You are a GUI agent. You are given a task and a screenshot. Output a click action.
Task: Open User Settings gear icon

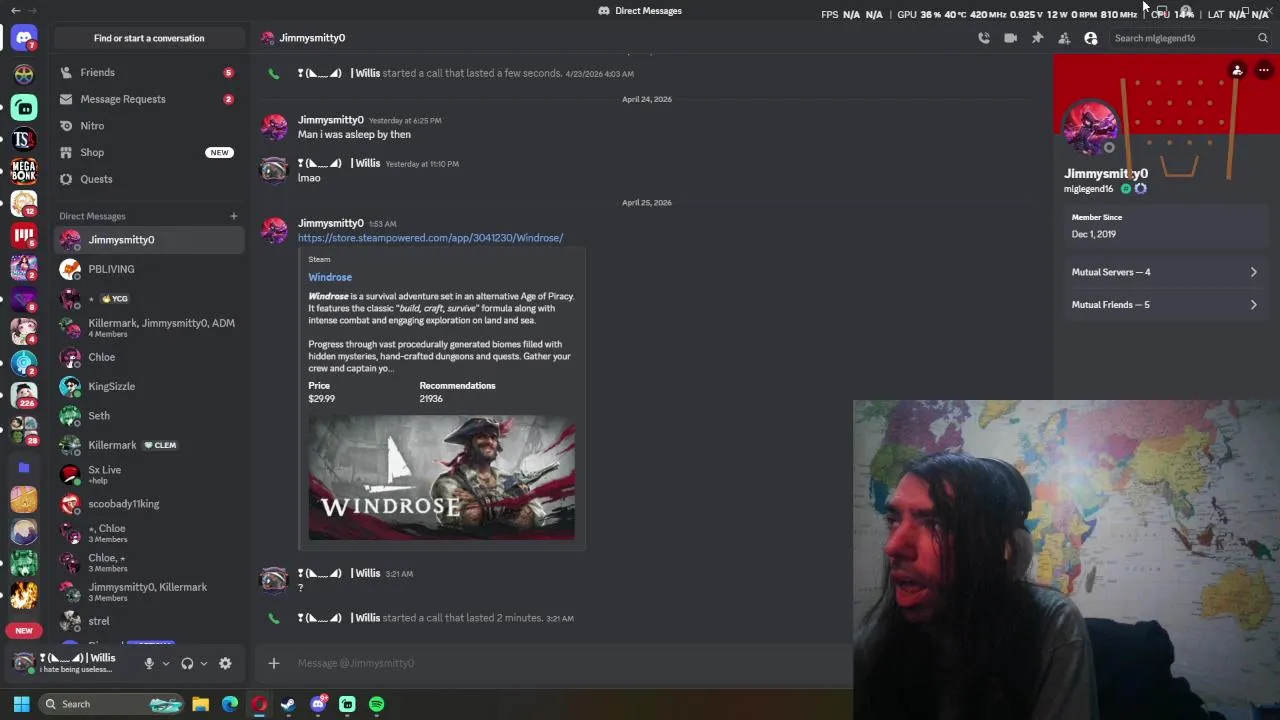[225, 663]
